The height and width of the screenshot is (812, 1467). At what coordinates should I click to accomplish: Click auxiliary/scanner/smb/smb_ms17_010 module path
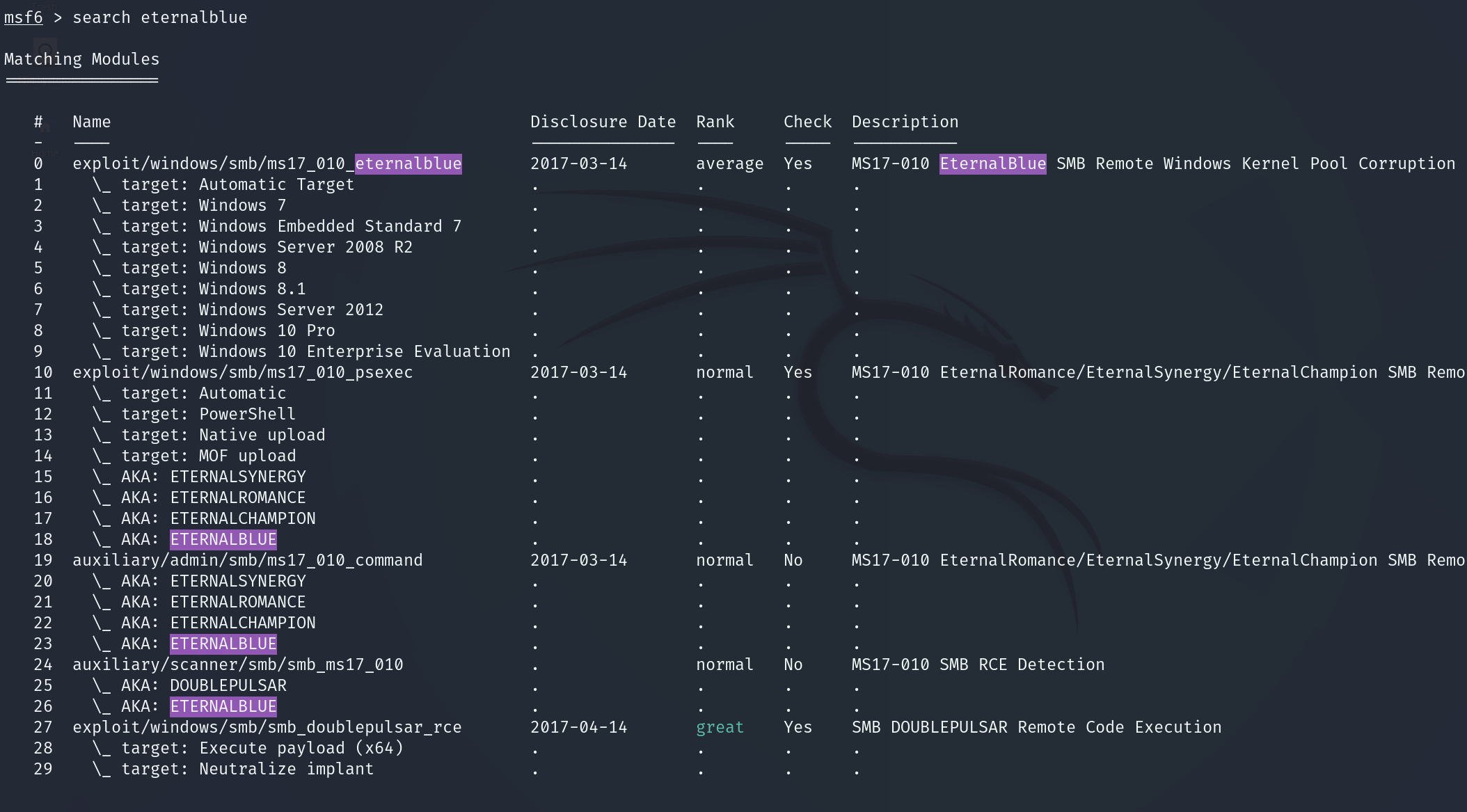pyautogui.click(x=237, y=664)
